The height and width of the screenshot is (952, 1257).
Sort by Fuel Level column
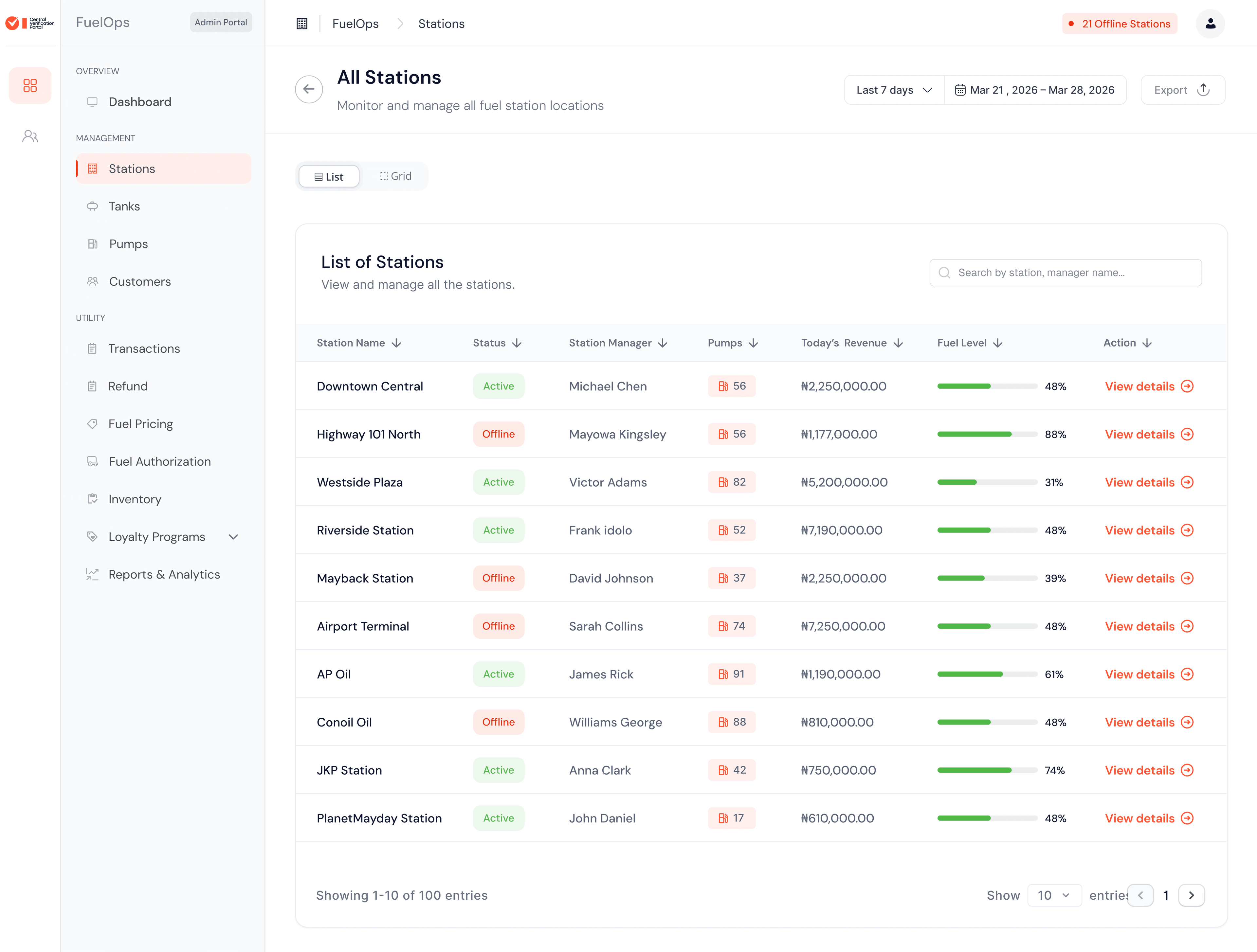(970, 343)
